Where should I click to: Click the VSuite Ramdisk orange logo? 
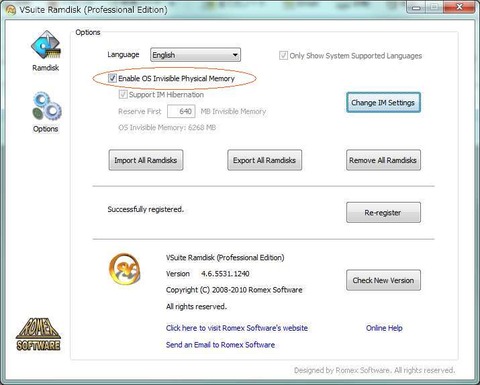124,269
